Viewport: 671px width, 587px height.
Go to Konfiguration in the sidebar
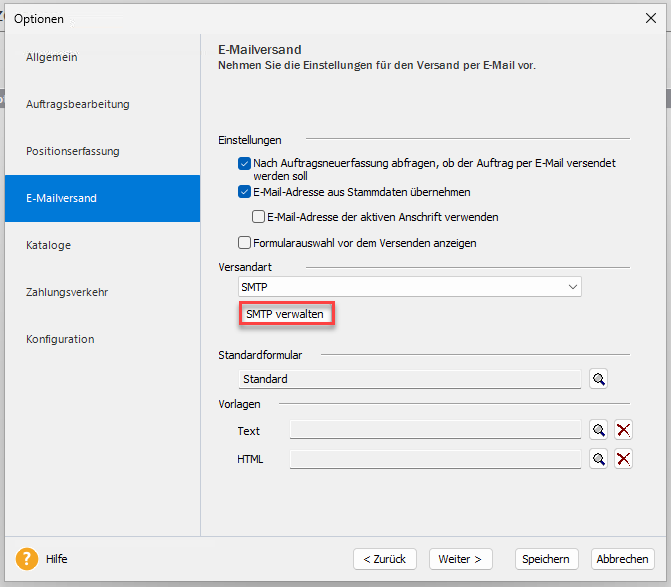point(60,339)
